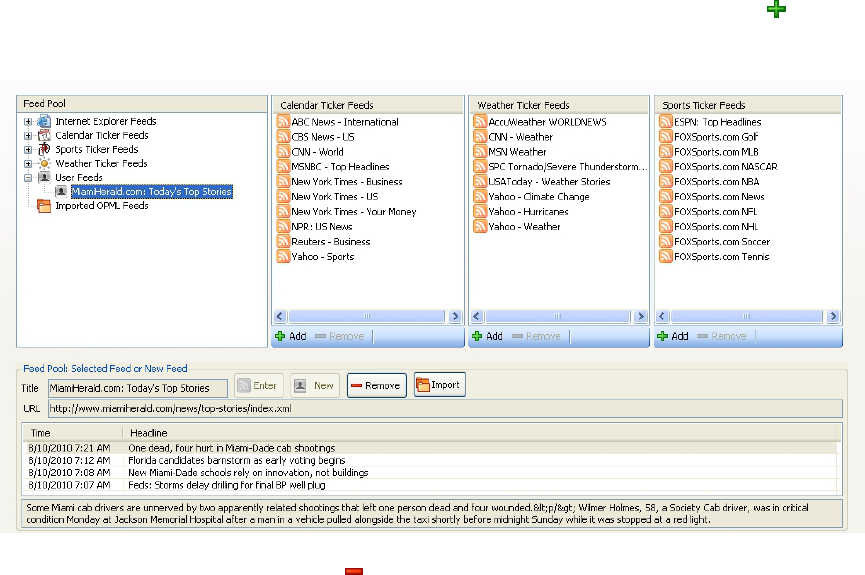Click the feed URL input field
Screen dimensions: 865x575
[x=445, y=409]
